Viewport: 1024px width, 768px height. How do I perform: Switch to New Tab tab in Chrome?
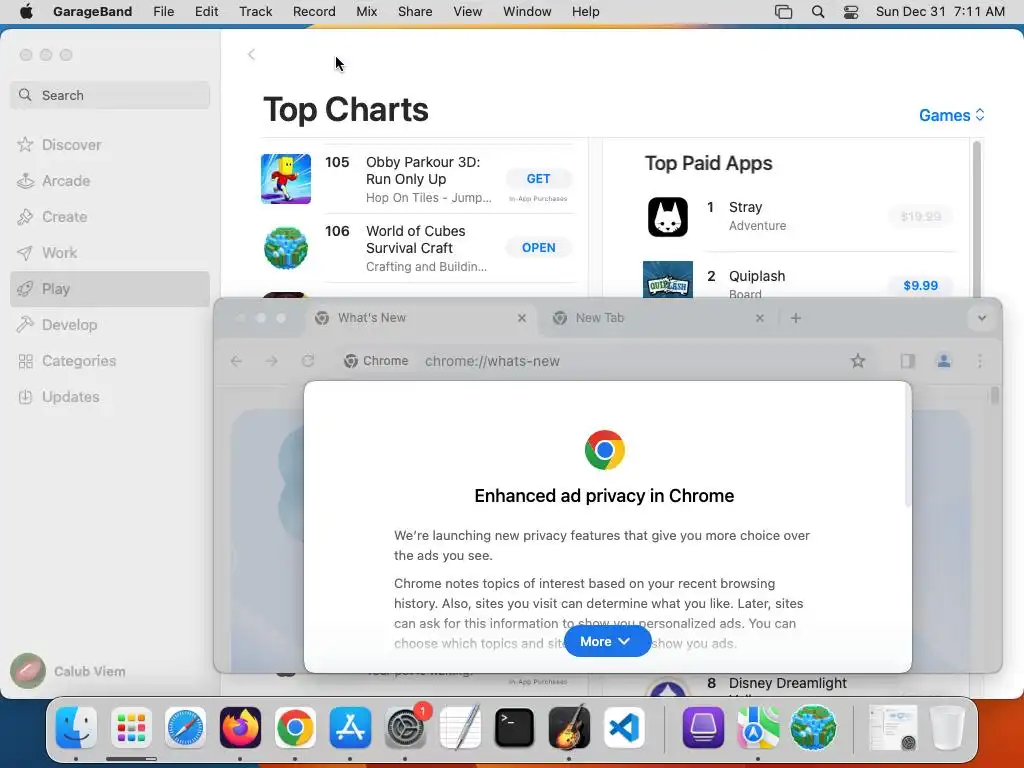coord(656,318)
